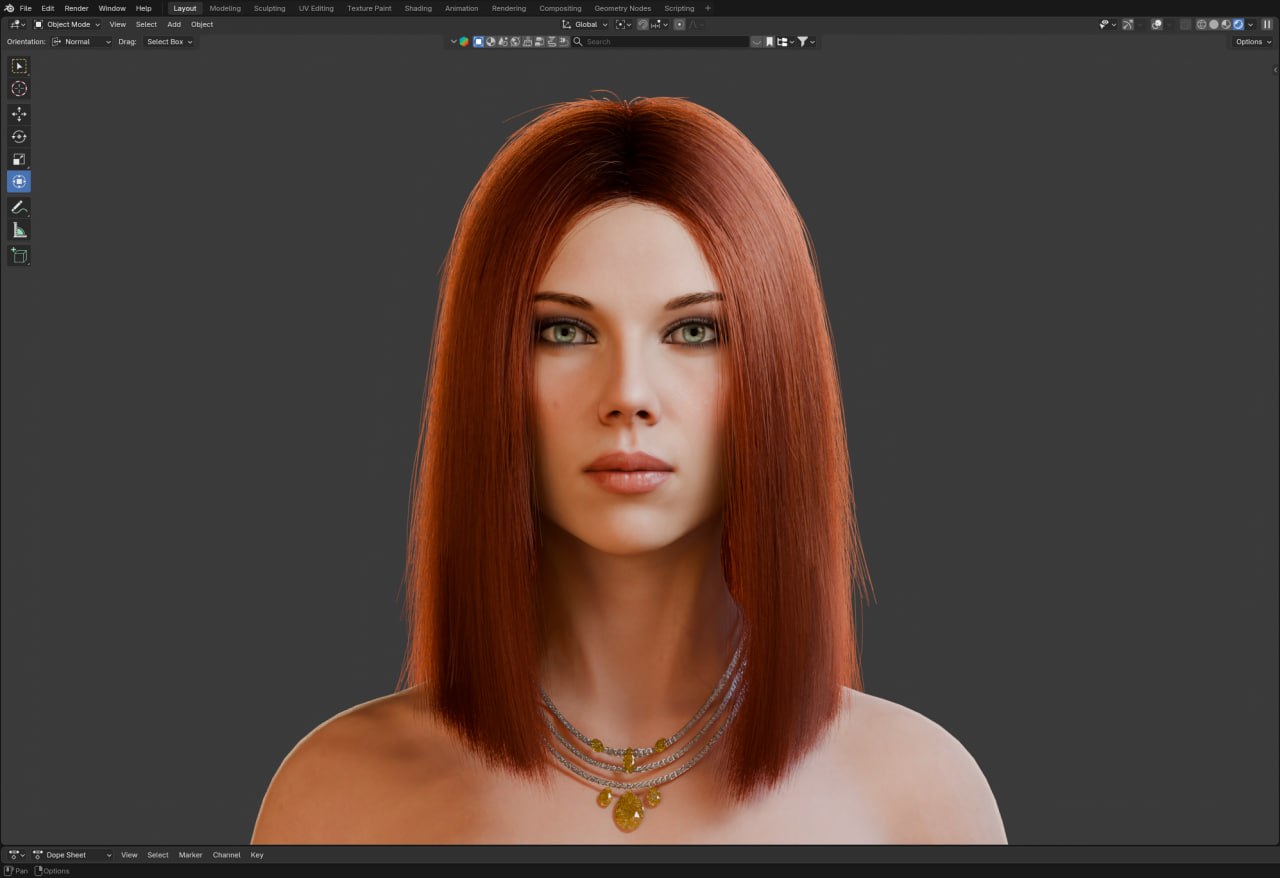Activate the Add Cube tool
1280x878 pixels.
pos(18,255)
